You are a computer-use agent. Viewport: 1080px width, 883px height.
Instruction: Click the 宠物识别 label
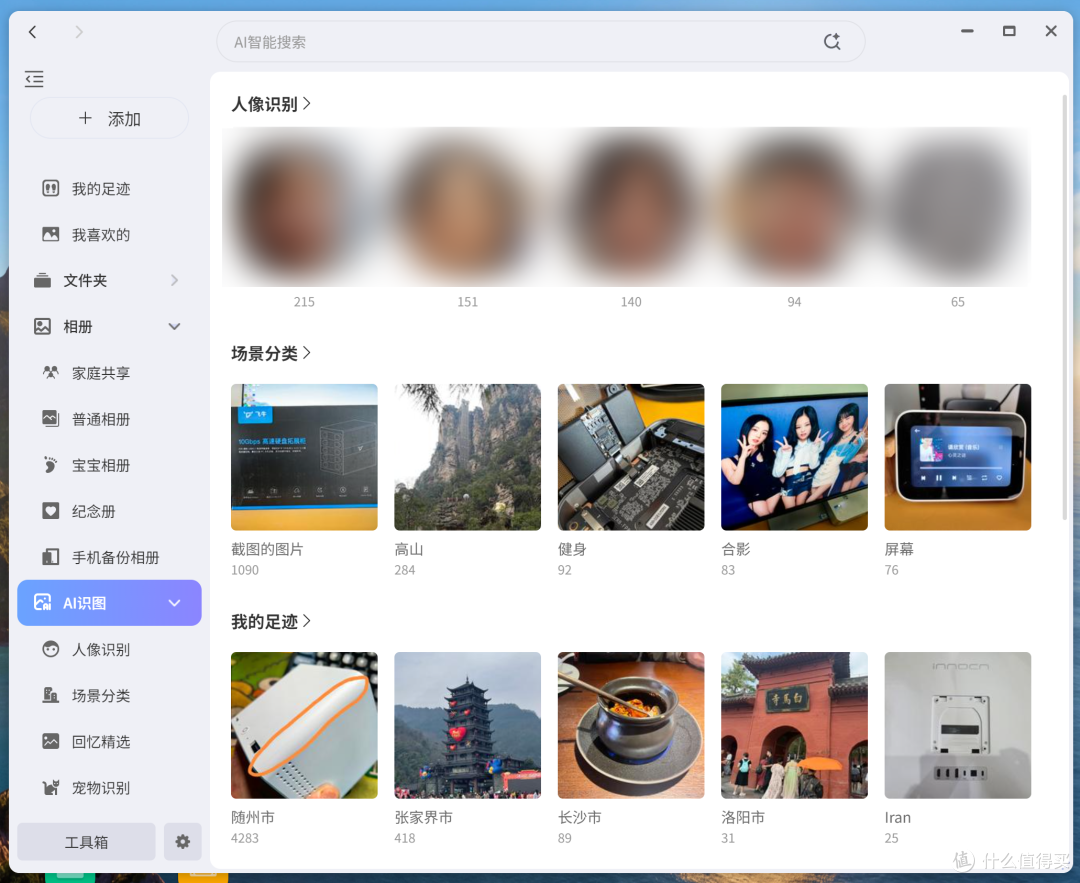pos(101,788)
